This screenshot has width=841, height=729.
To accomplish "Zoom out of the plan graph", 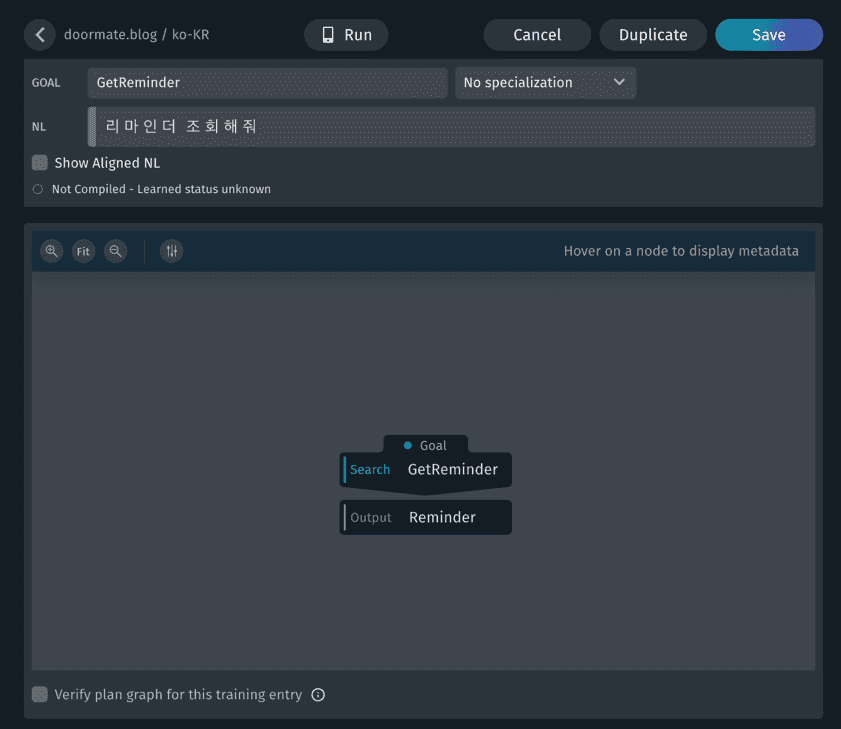I will [116, 252].
